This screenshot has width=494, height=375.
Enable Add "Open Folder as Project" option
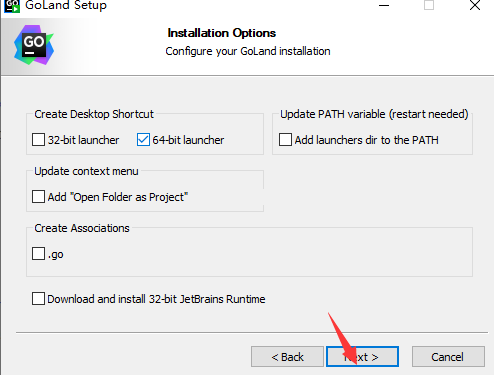pyautogui.click(x=38, y=197)
